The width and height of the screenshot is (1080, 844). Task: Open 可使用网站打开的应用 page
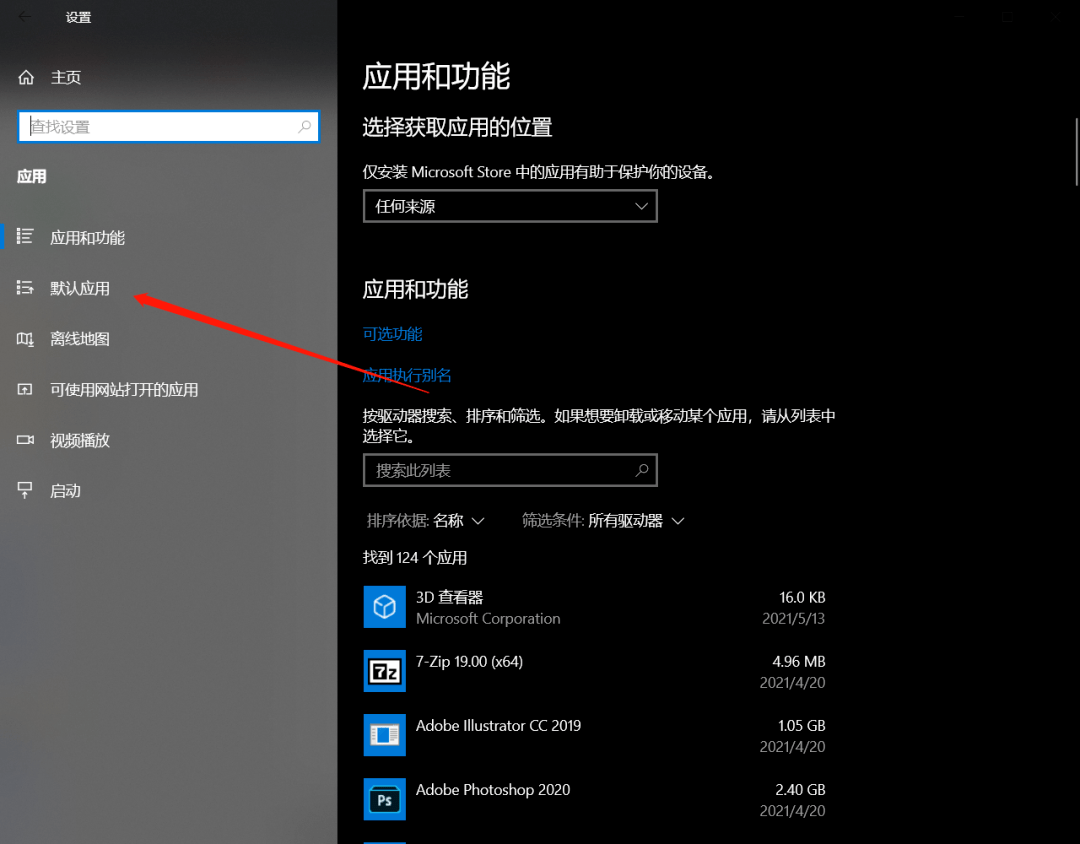(124, 390)
